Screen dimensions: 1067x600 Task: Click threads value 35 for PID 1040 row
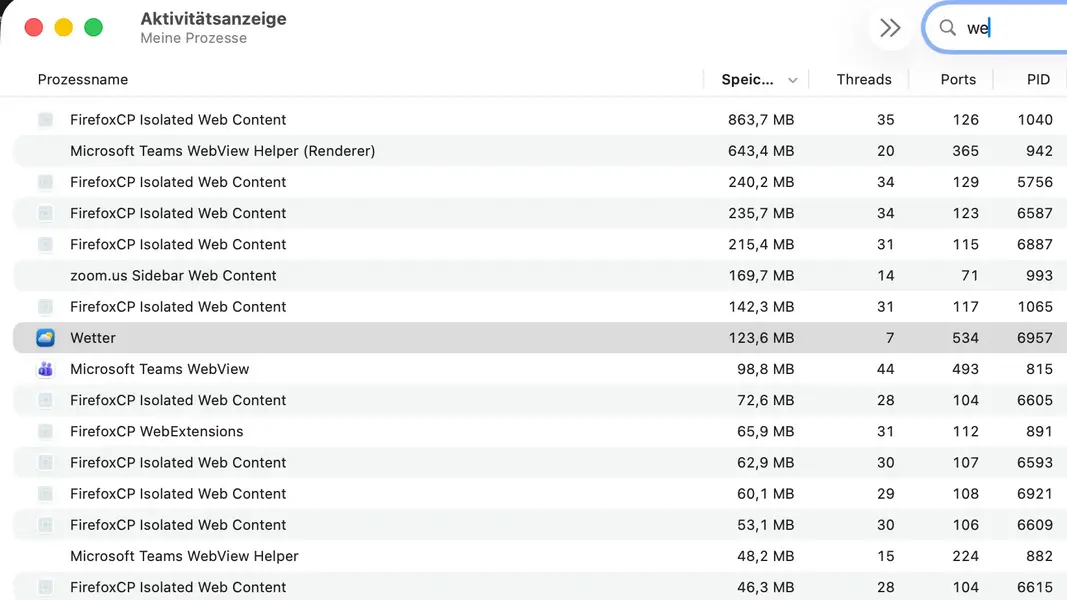[x=885, y=120]
